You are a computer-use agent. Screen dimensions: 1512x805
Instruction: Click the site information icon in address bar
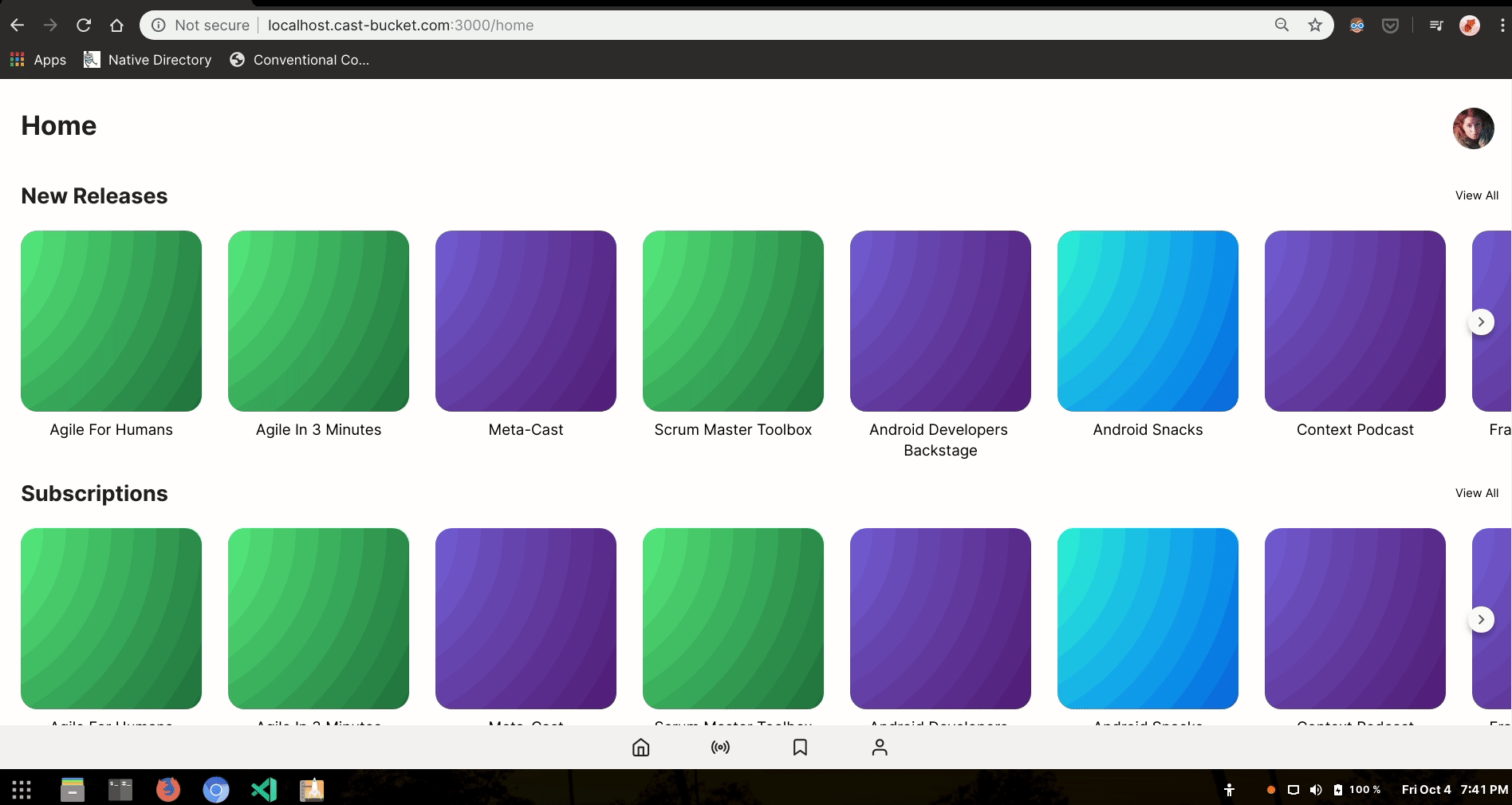pos(159,26)
